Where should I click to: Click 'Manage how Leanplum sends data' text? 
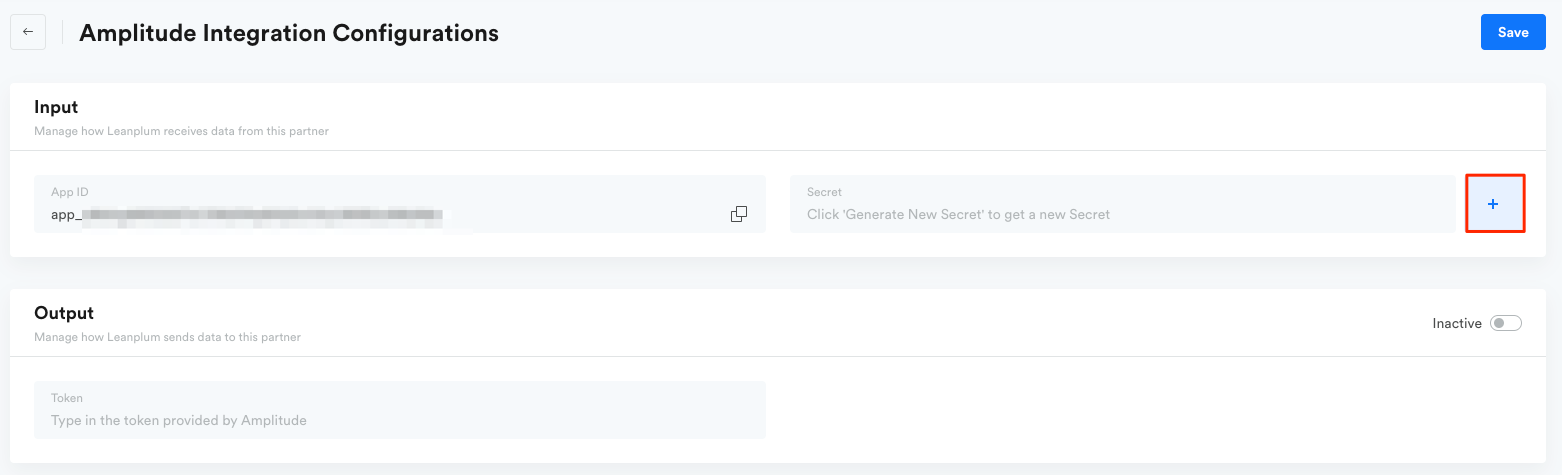point(167,337)
